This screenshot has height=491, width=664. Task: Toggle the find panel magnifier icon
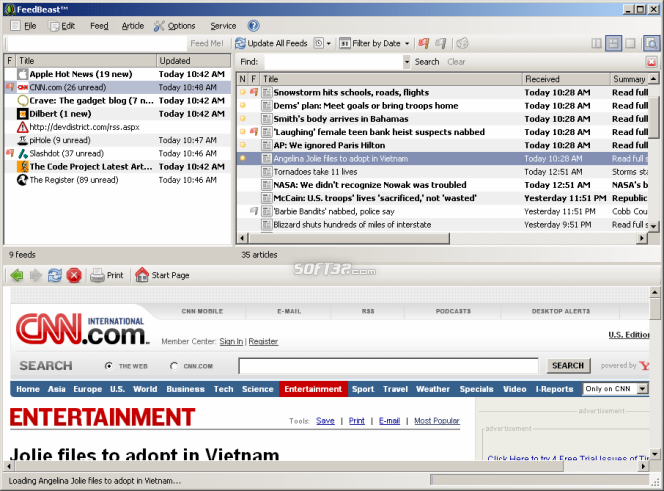pos(651,43)
